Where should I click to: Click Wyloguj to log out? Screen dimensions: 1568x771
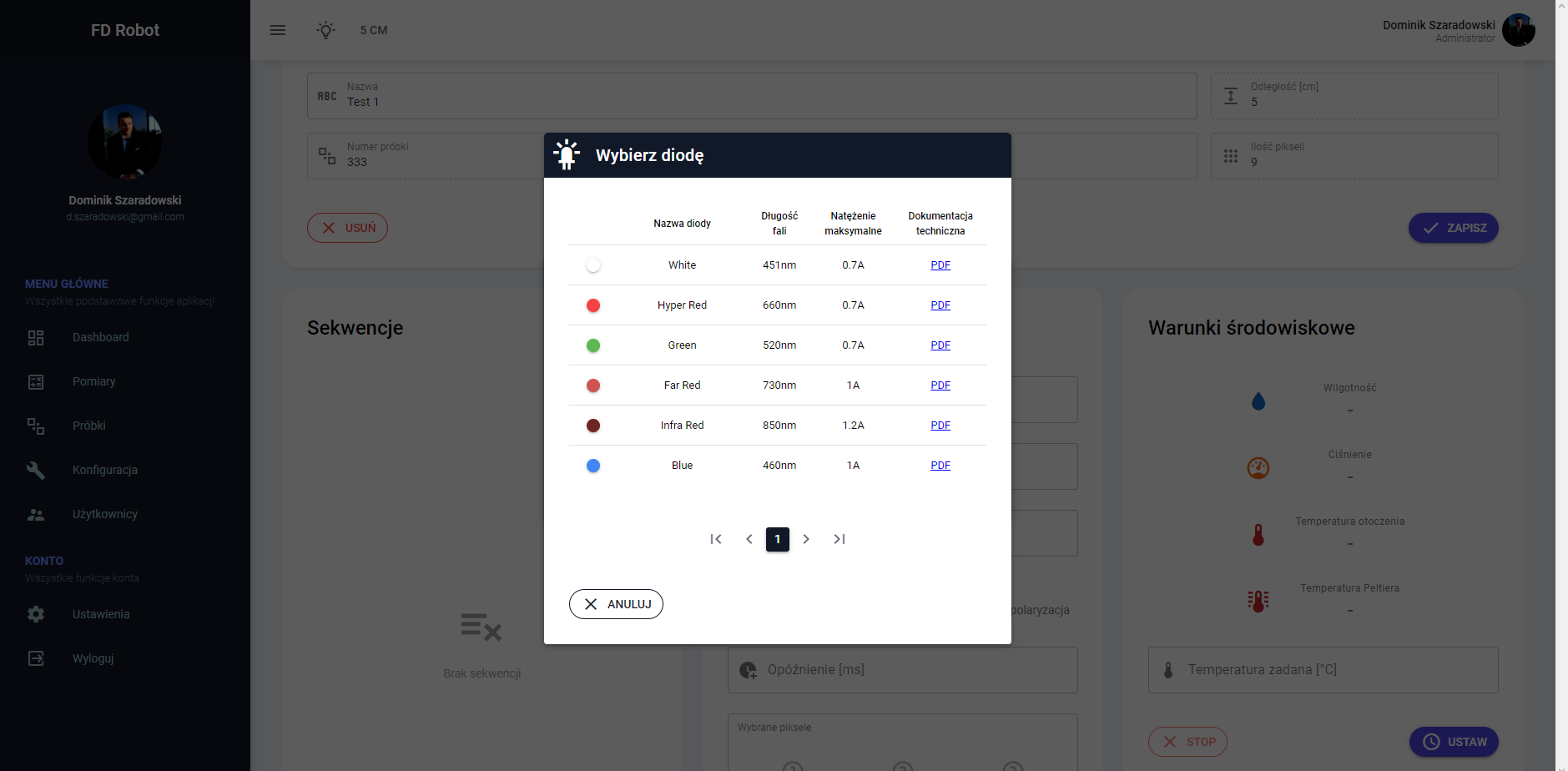click(x=93, y=658)
